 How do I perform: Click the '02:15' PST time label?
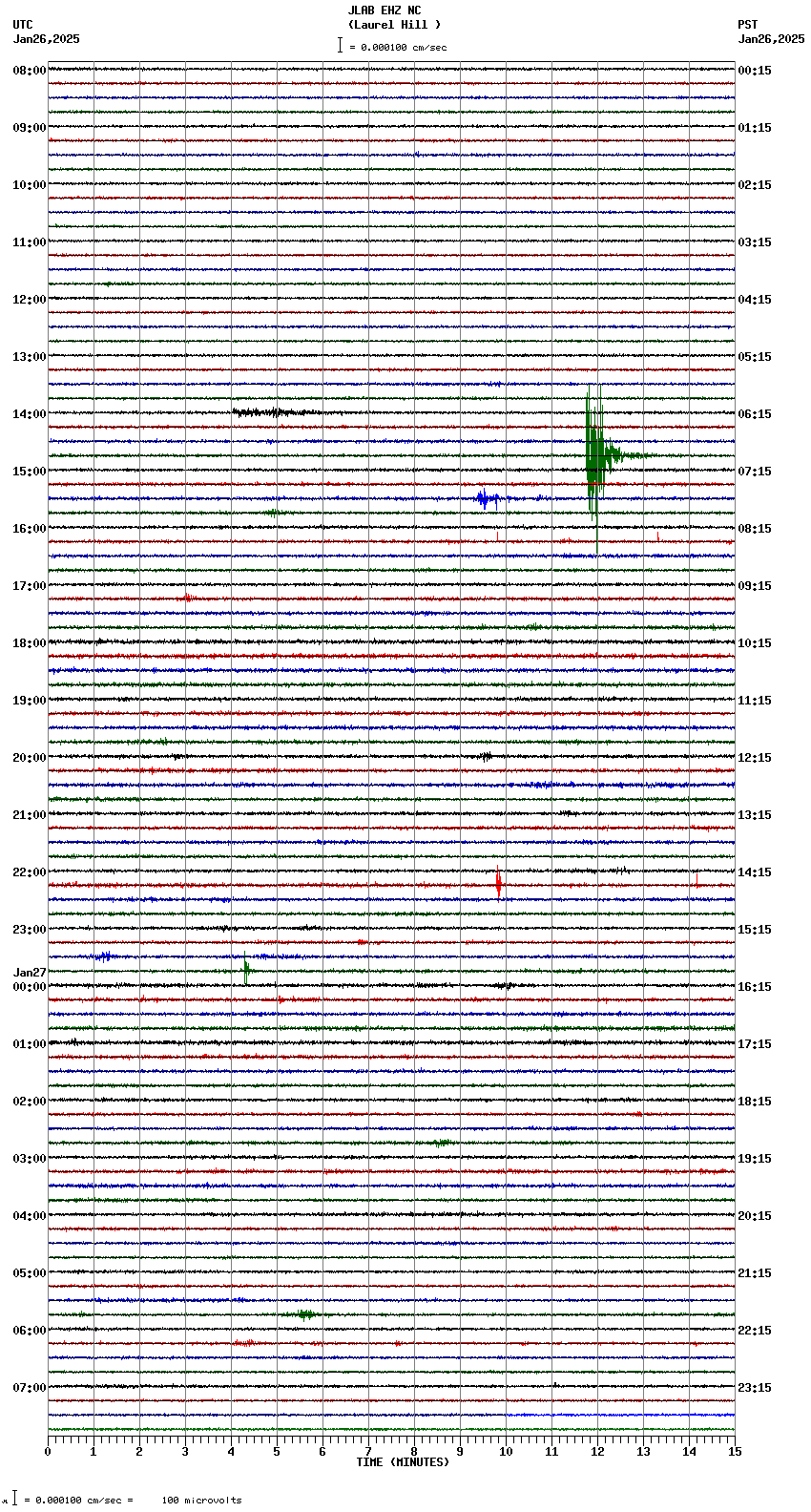click(x=755, y=185)
